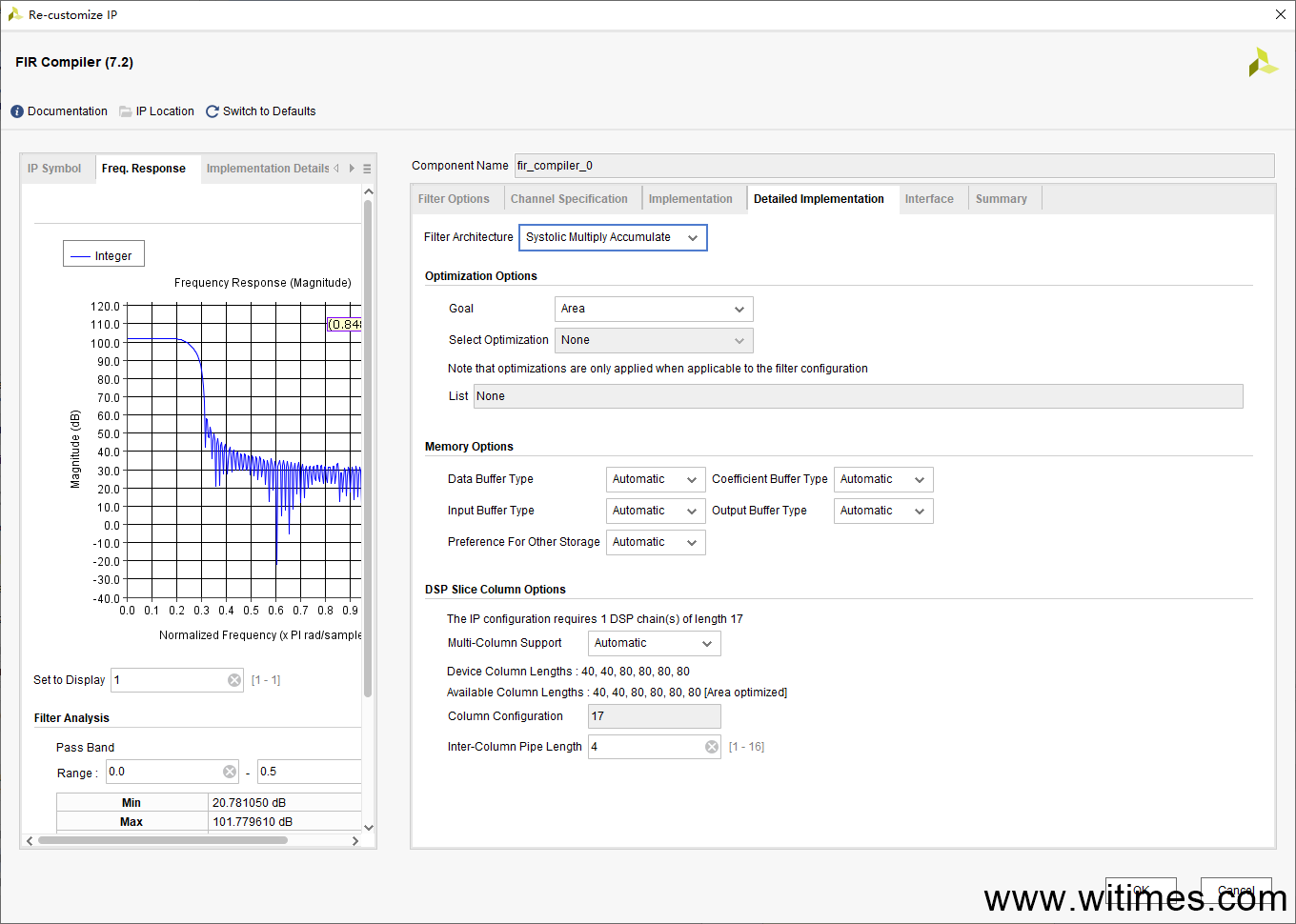Click the Device Column Lengths text
The image size is (1296, 924).
pos(569,672)
